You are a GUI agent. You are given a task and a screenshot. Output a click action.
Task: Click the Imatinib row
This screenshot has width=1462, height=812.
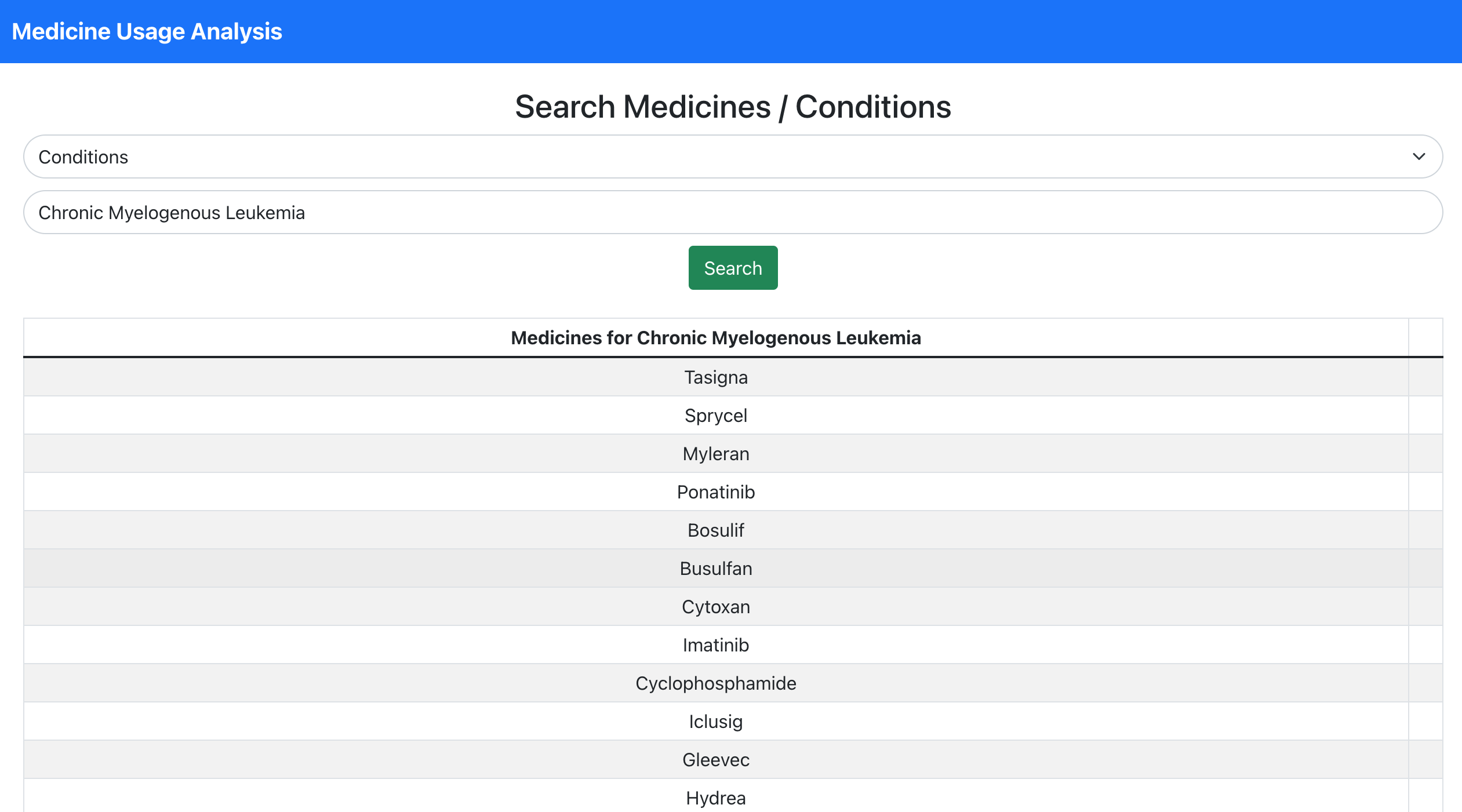point(715,645)
